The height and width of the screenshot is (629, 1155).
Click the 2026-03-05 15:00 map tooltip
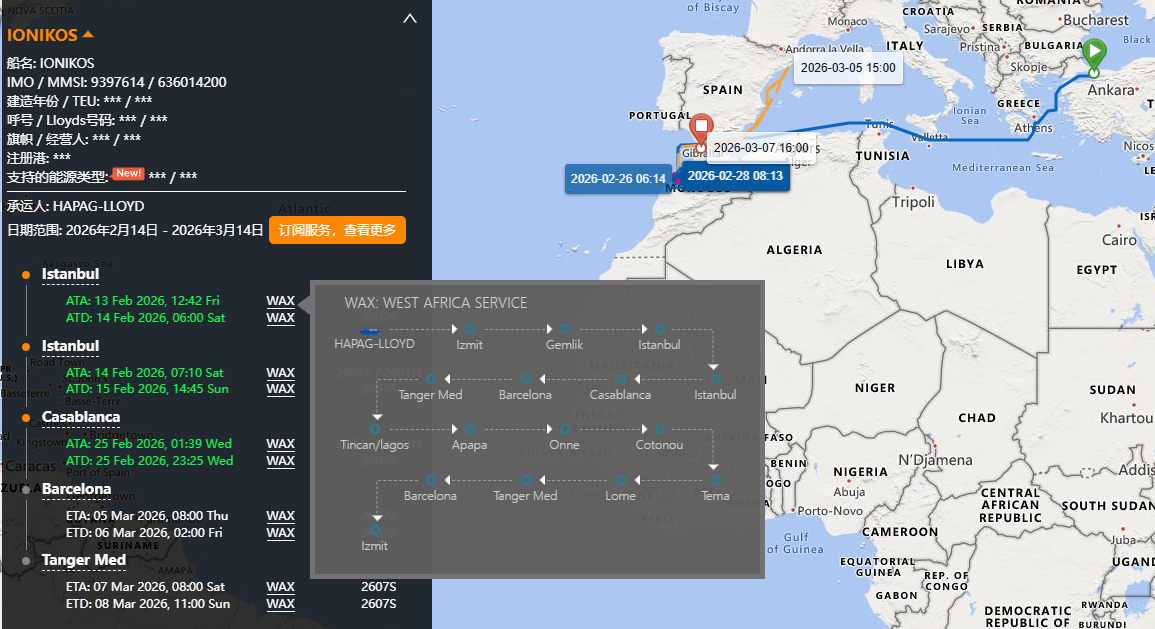848,69
